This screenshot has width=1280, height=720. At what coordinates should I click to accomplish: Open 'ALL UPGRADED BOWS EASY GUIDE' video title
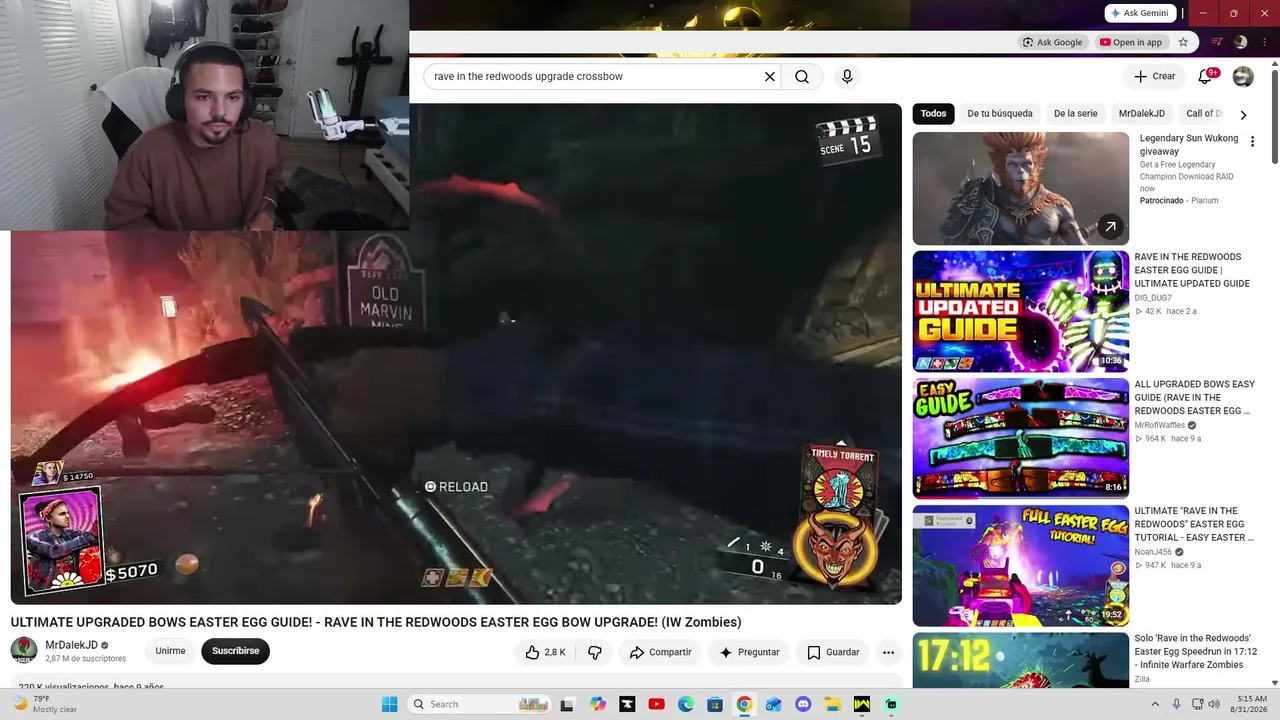coord(1194,397)
